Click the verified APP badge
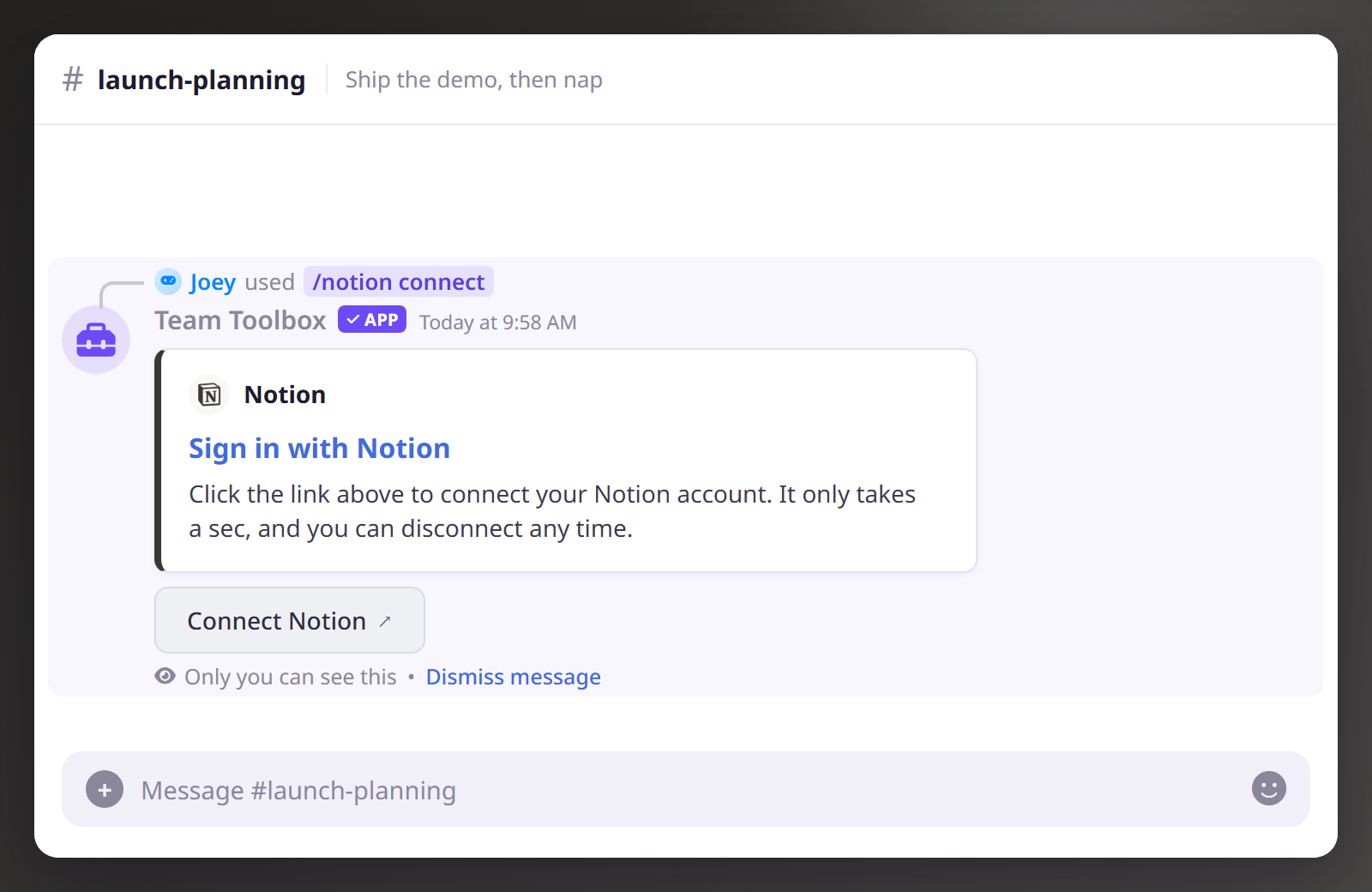 coord(372,319)
